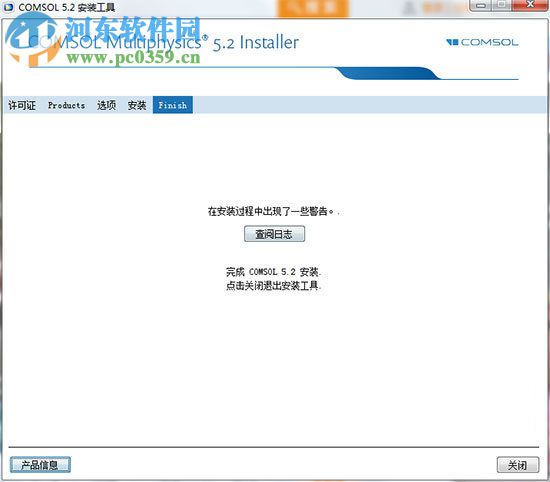Close the window with the red X
550x482 pixels.
click(530, 5)
